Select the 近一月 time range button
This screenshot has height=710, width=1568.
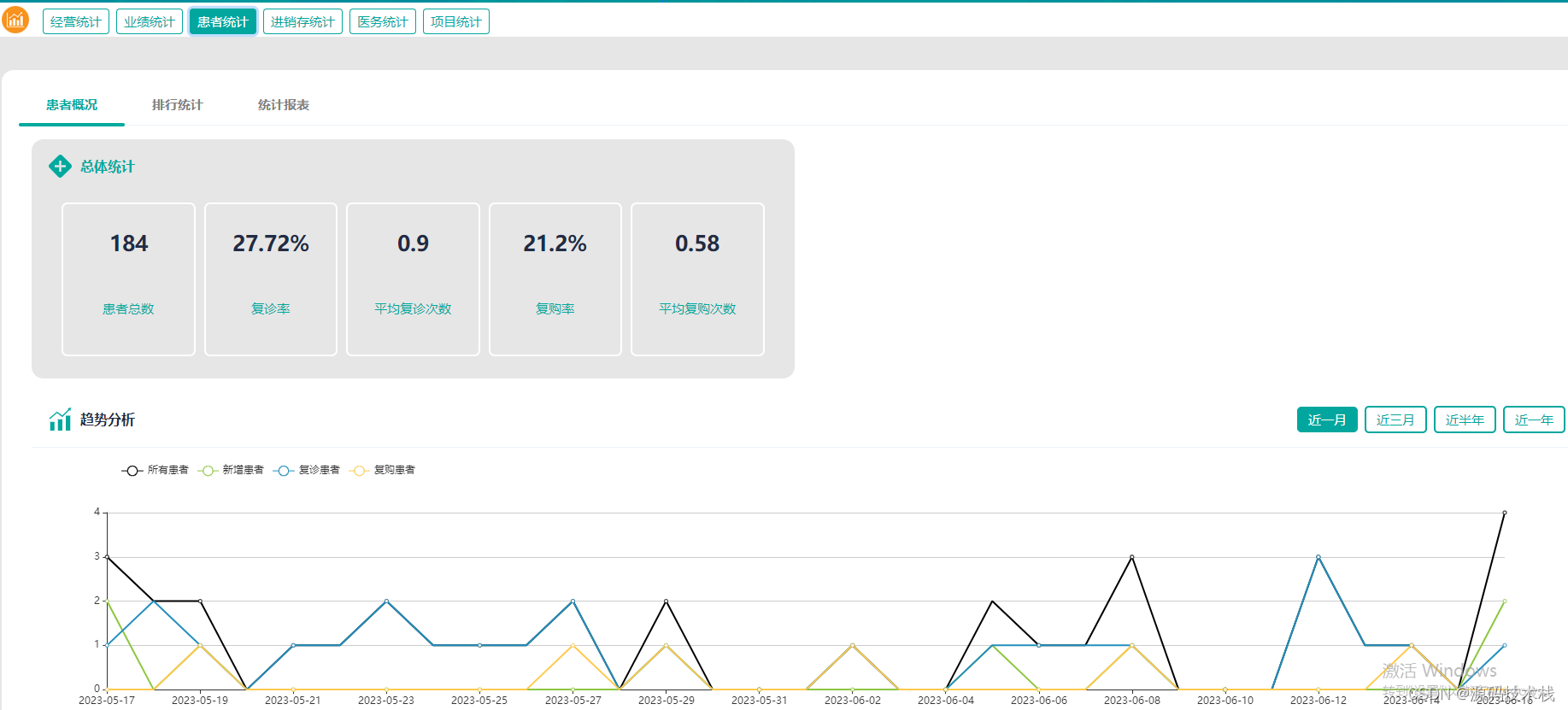[1327, 420]
